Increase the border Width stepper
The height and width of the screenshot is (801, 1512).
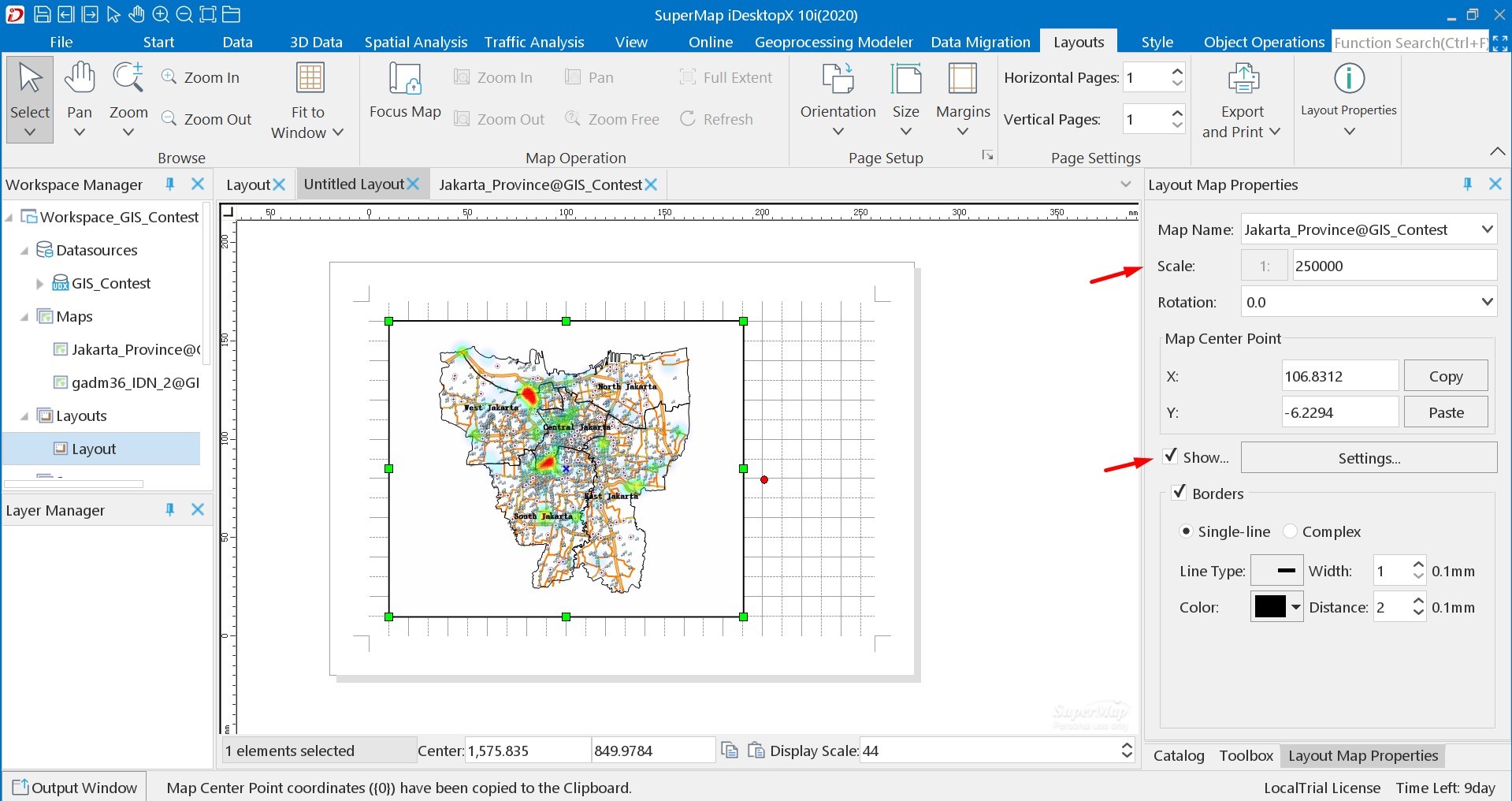pos(1418,564)
